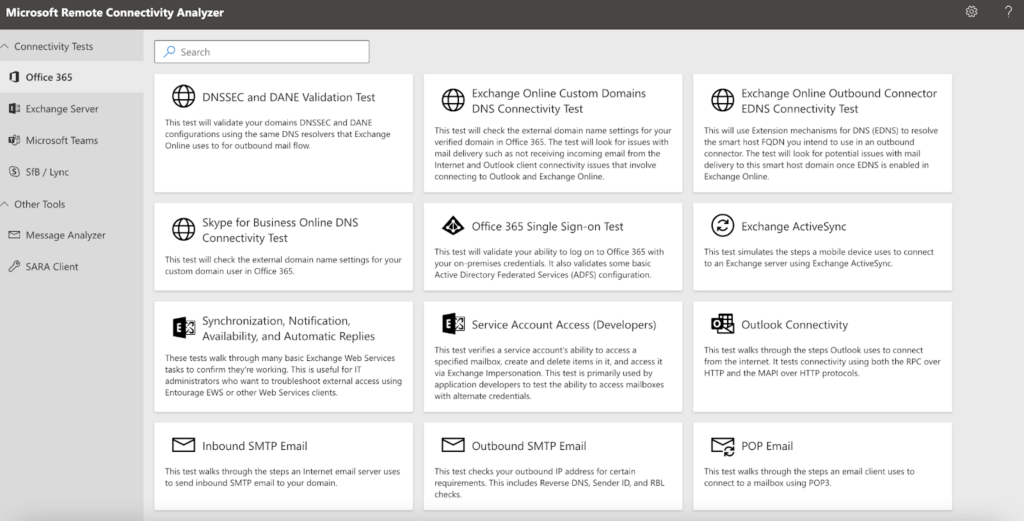
Task: Click the Skype for Business DNS globe icon
Action: point(184,229)
